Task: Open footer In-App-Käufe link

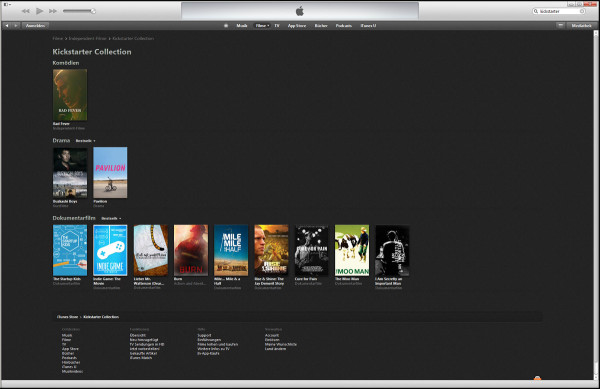Action: [209, 353]
